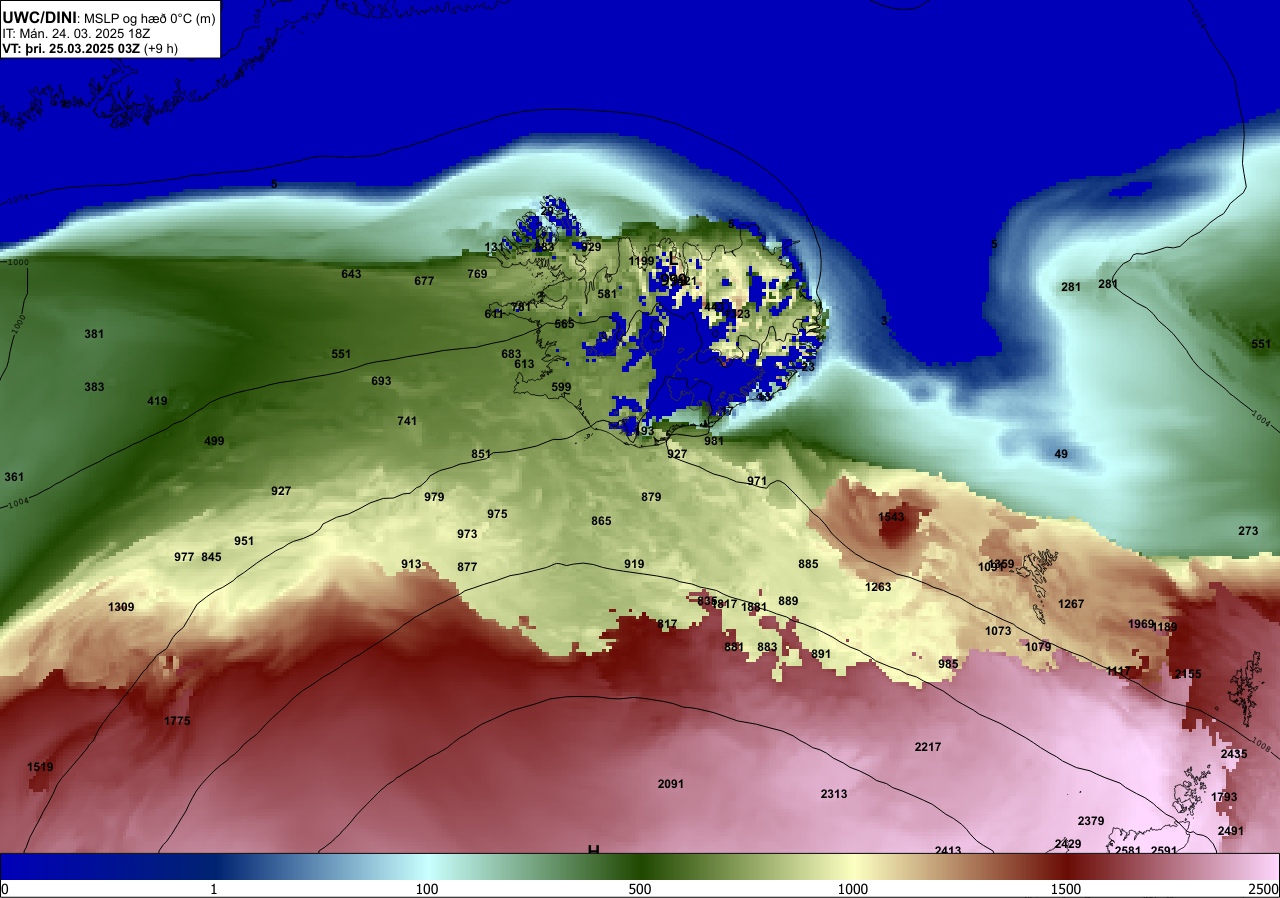Click the map value 891

point(821,654)
